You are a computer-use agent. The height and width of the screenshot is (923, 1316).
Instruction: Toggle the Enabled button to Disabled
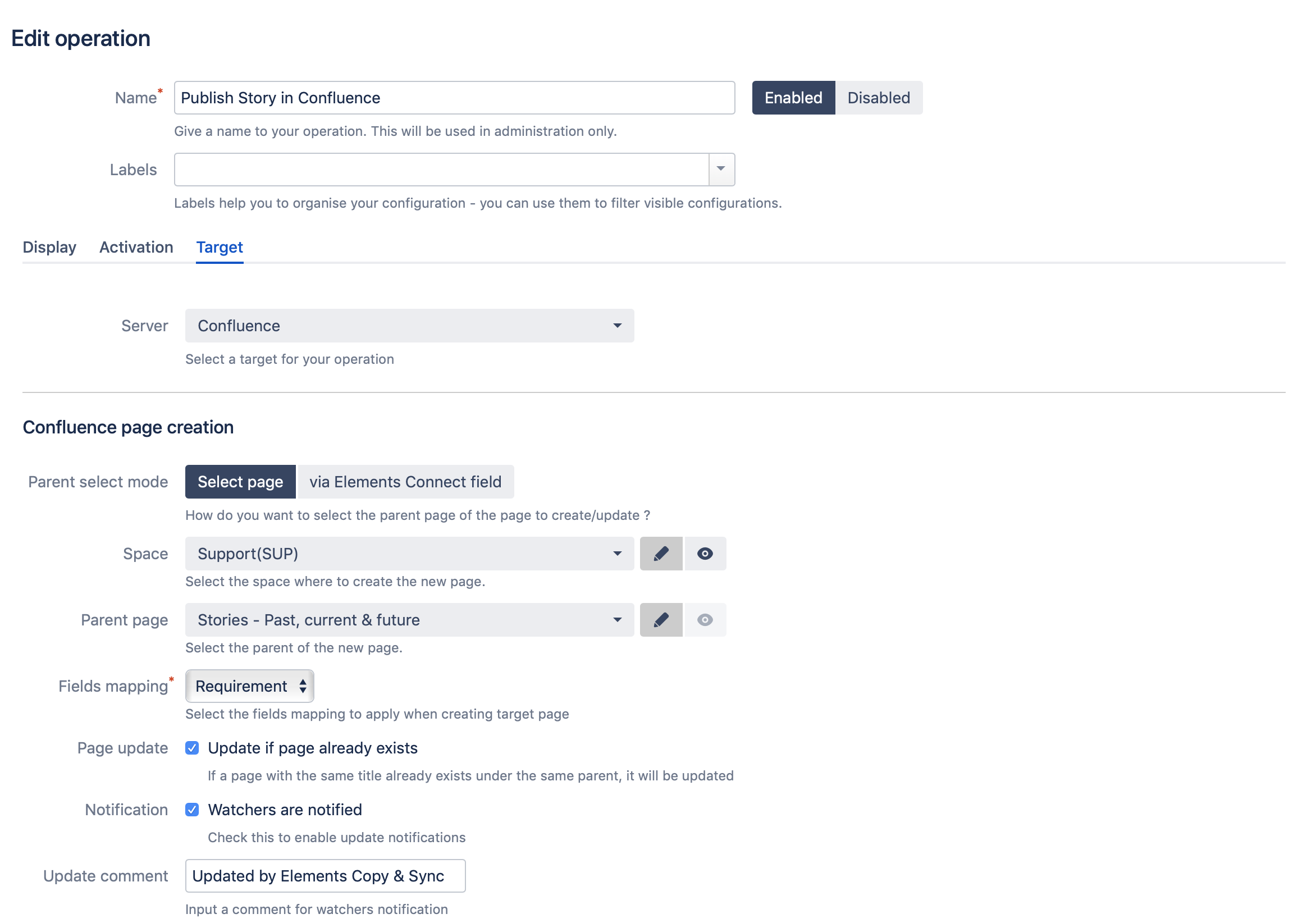click(x=877, y=97)
